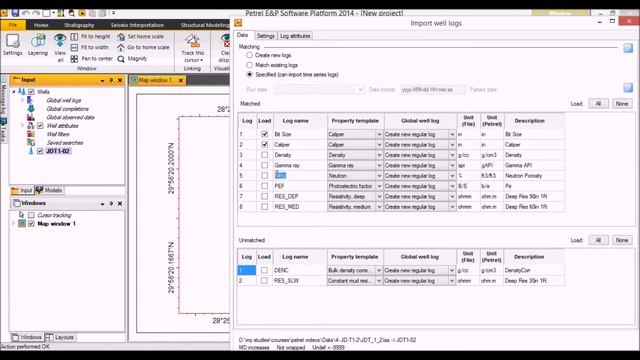Screen dimensions: 640x360
Task: Open Property template dropdown for Bit Size
Action: tap(379, 134)
